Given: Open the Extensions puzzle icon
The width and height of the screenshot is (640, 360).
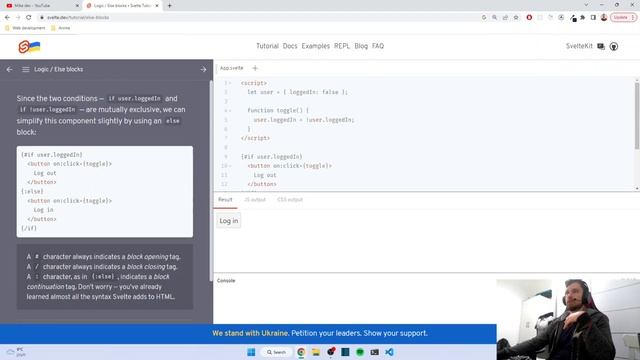Looking at the screenshot, I should coord(582,18).
